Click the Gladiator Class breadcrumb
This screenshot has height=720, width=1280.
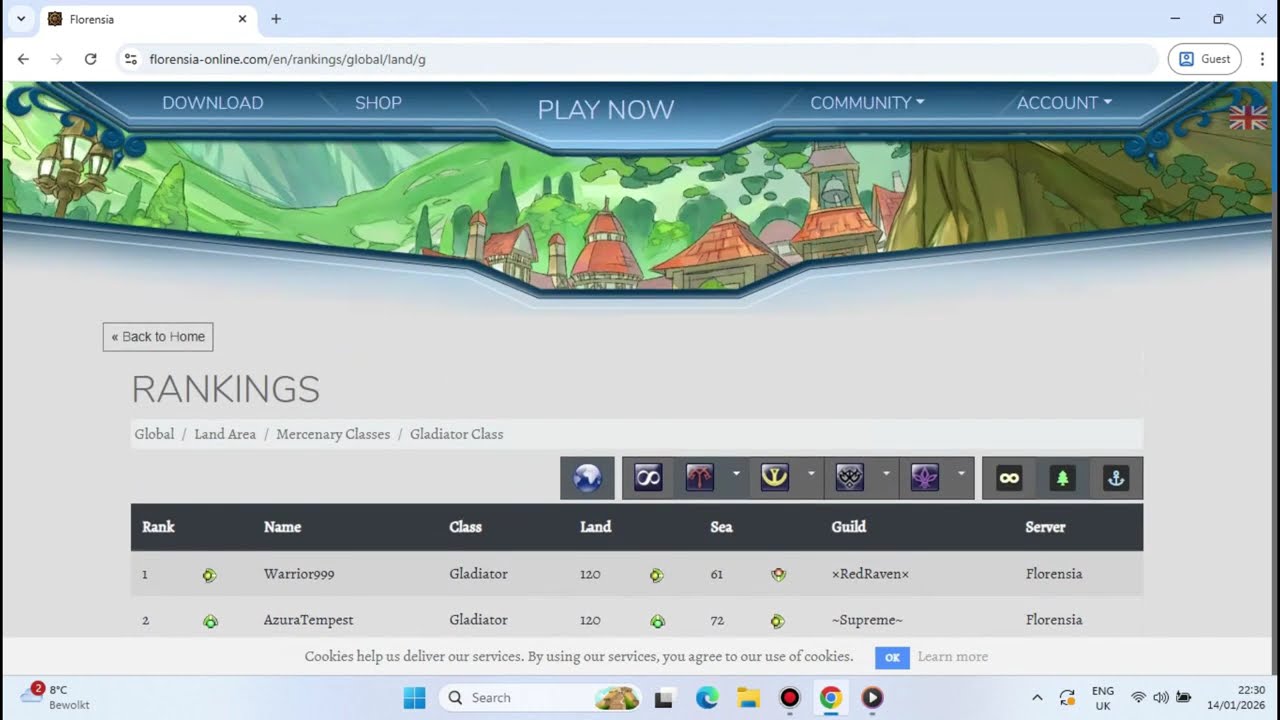pyautogui.click(x=457, y=434)
